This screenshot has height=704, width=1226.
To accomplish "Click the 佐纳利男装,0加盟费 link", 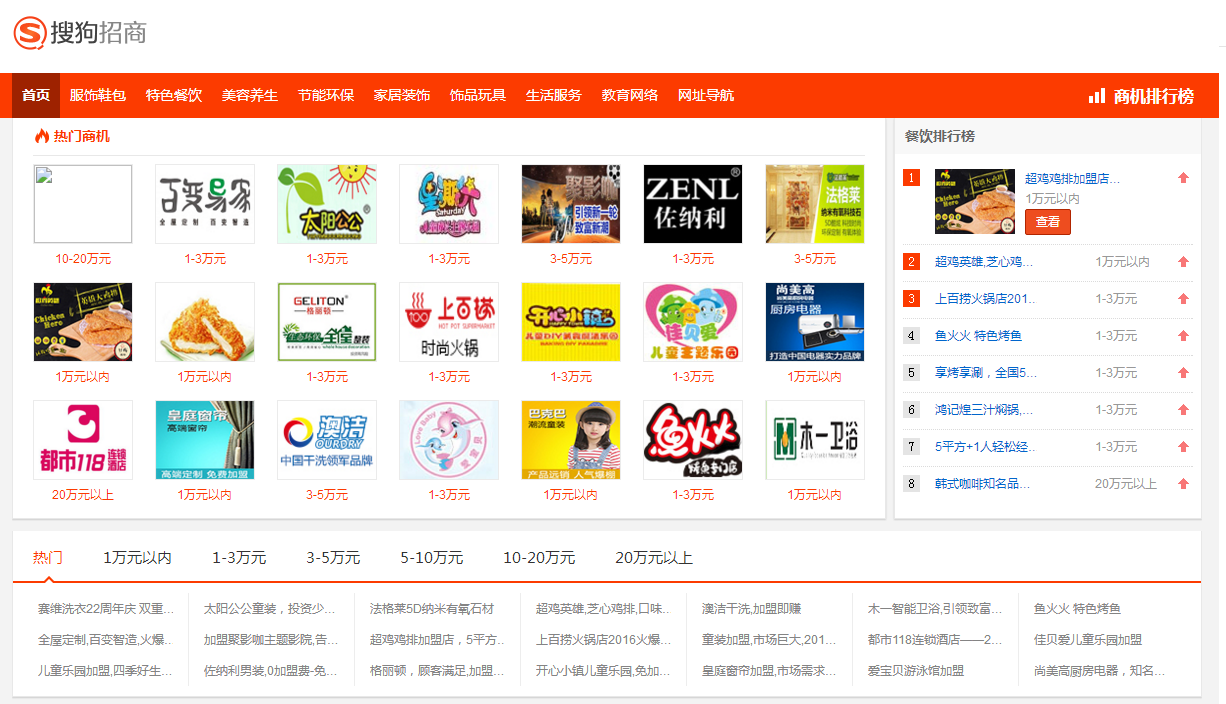I will point(270,670).
